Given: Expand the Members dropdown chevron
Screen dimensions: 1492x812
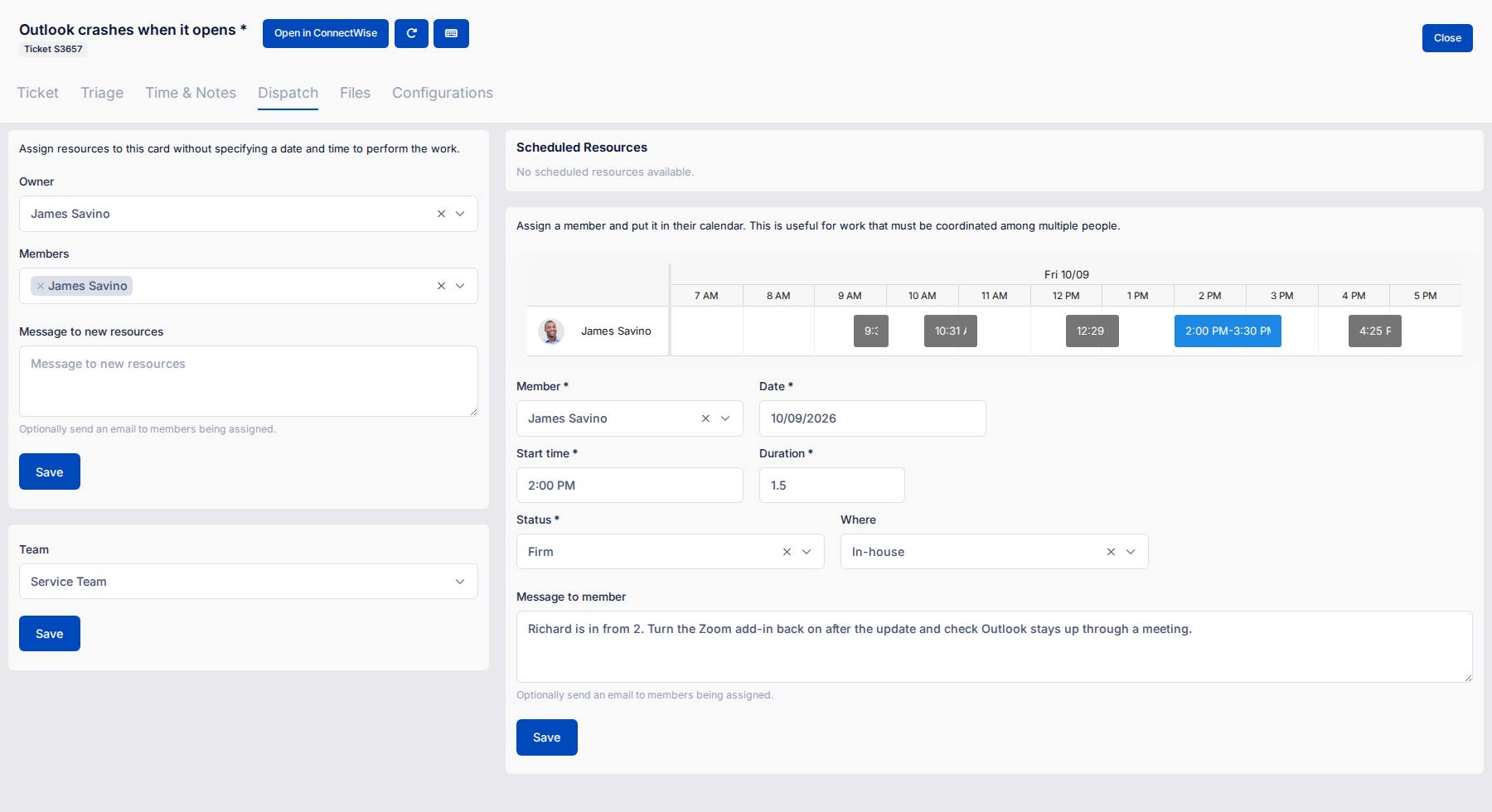Looking at the screenshot, I should [x=460, y=286].
